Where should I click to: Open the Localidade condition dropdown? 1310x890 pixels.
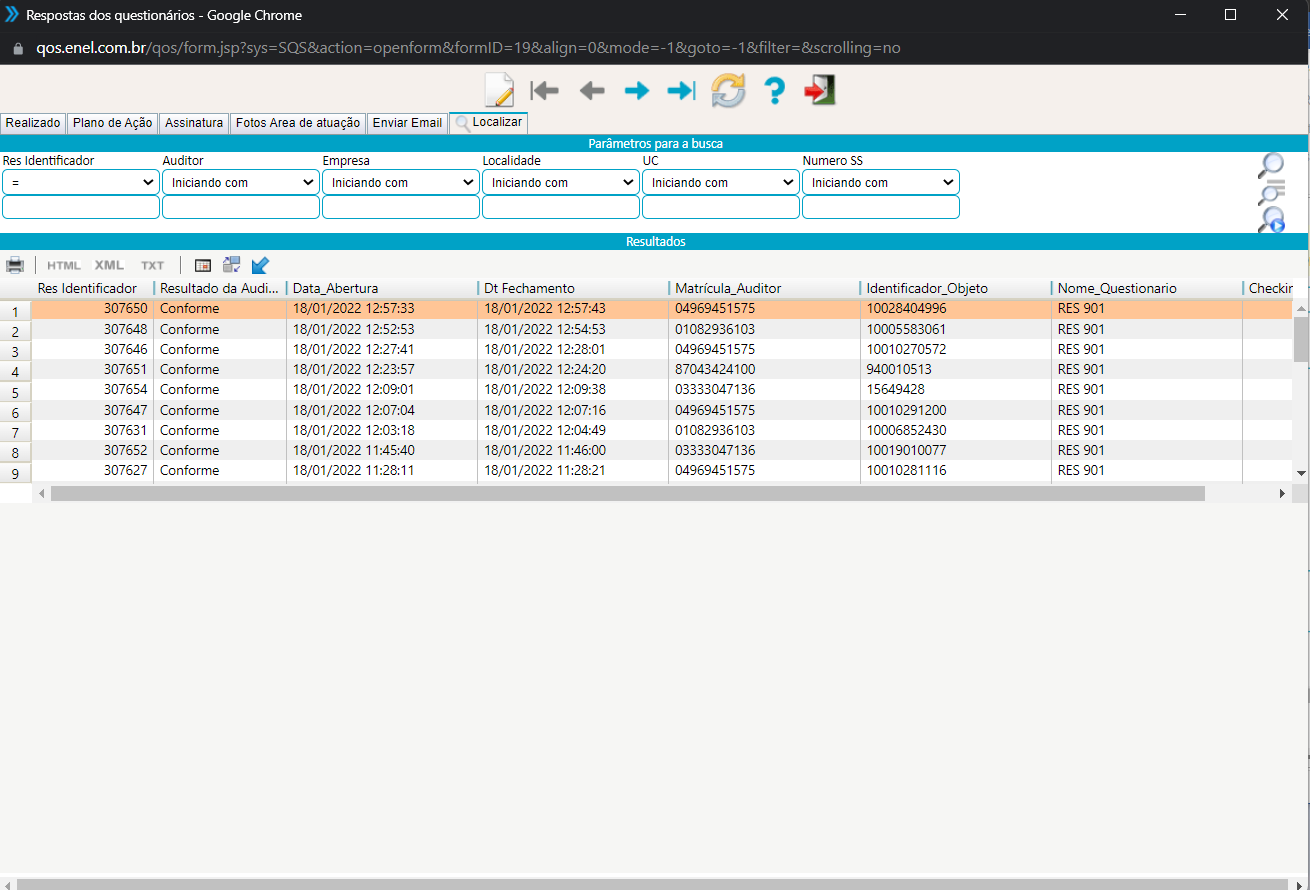[x=560, y=182]
